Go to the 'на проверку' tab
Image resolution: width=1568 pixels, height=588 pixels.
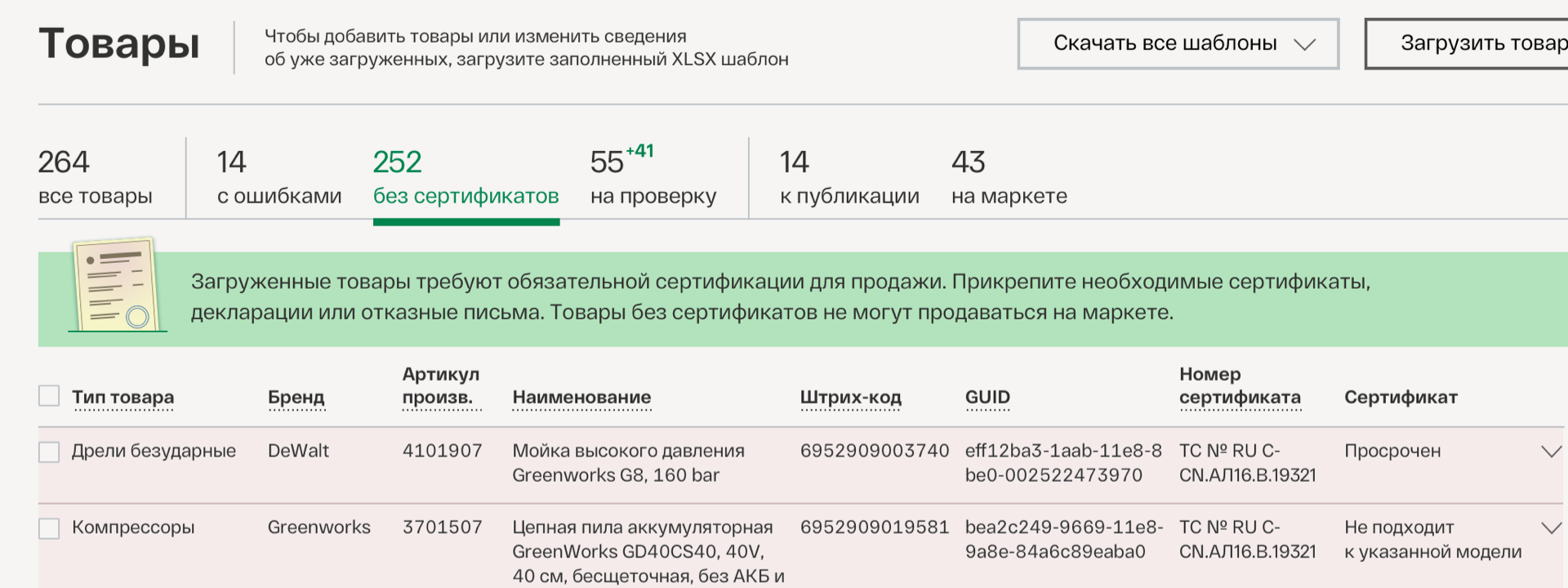click(x=653, y=177)
